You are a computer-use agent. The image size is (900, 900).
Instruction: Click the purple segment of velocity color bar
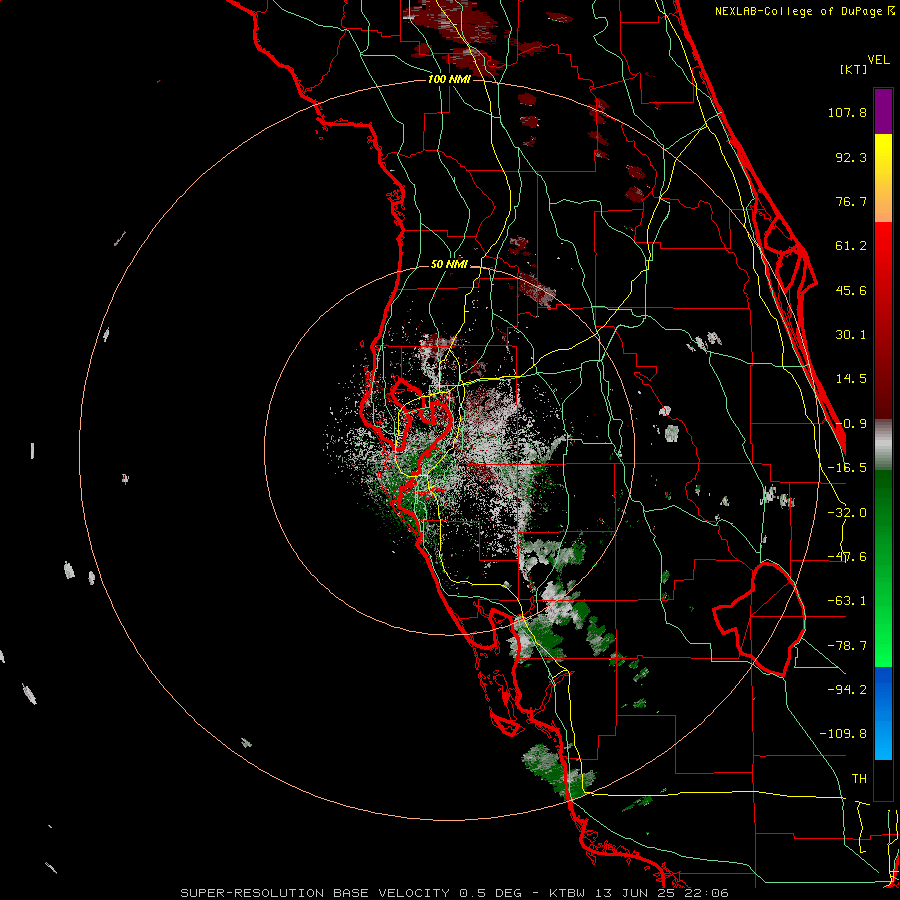click(883, 111)
